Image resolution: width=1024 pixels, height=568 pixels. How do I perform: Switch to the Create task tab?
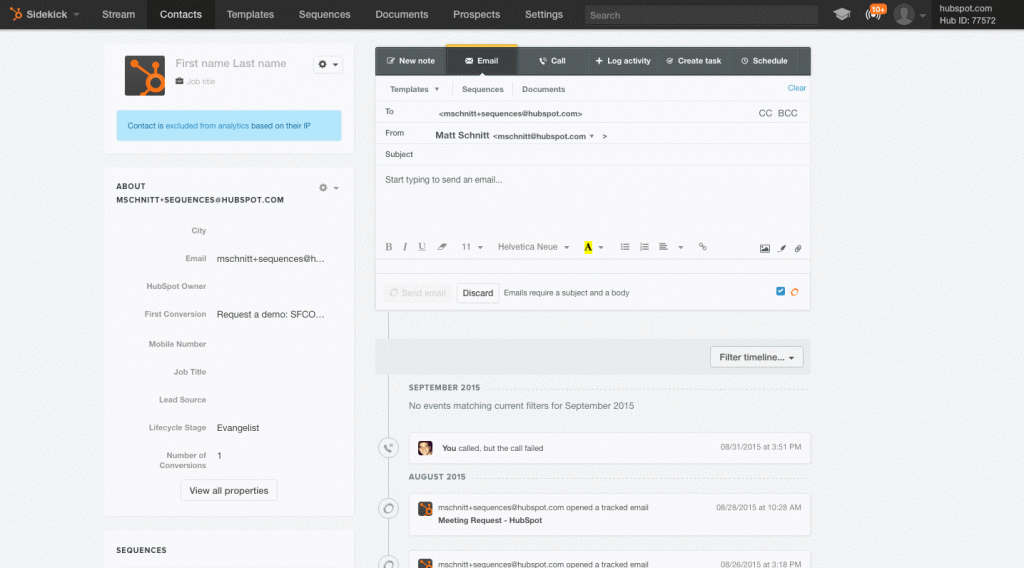[x=694, y=61]
